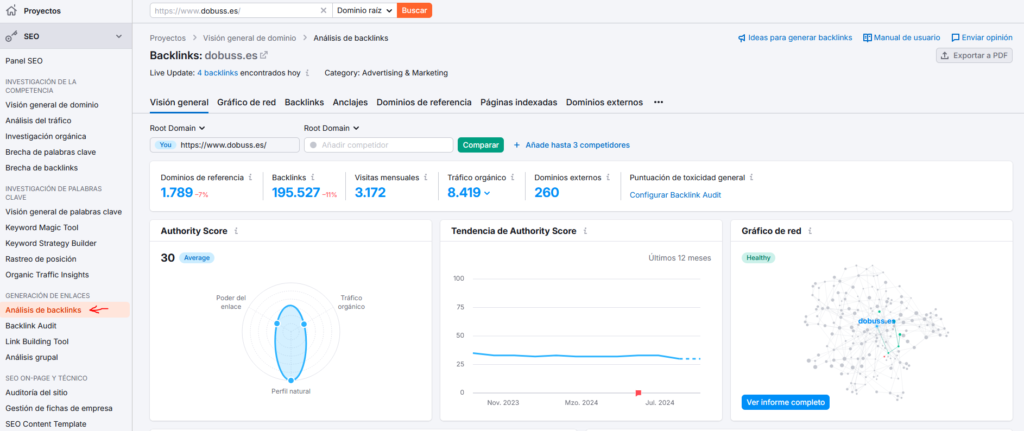Screen dimensions: 1024x431
Task: Click the SEO key icon
Action: [x=11, y=37]
